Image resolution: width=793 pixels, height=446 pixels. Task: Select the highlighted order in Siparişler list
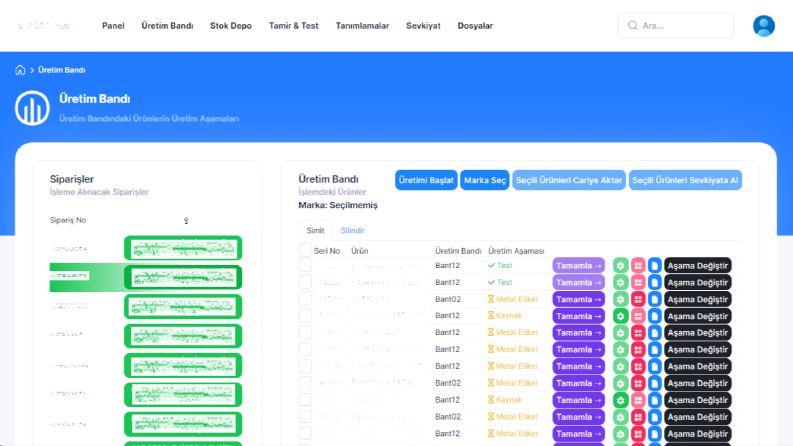coord(146,277)
